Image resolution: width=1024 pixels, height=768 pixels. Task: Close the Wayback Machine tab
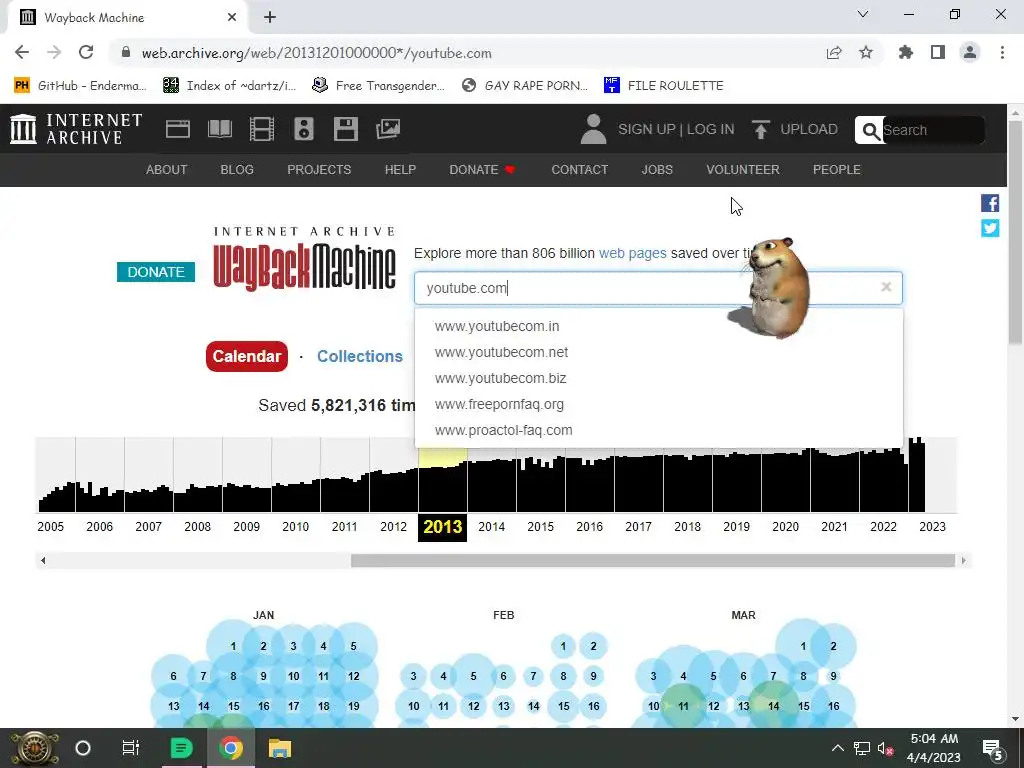click(x=232, y=18)
